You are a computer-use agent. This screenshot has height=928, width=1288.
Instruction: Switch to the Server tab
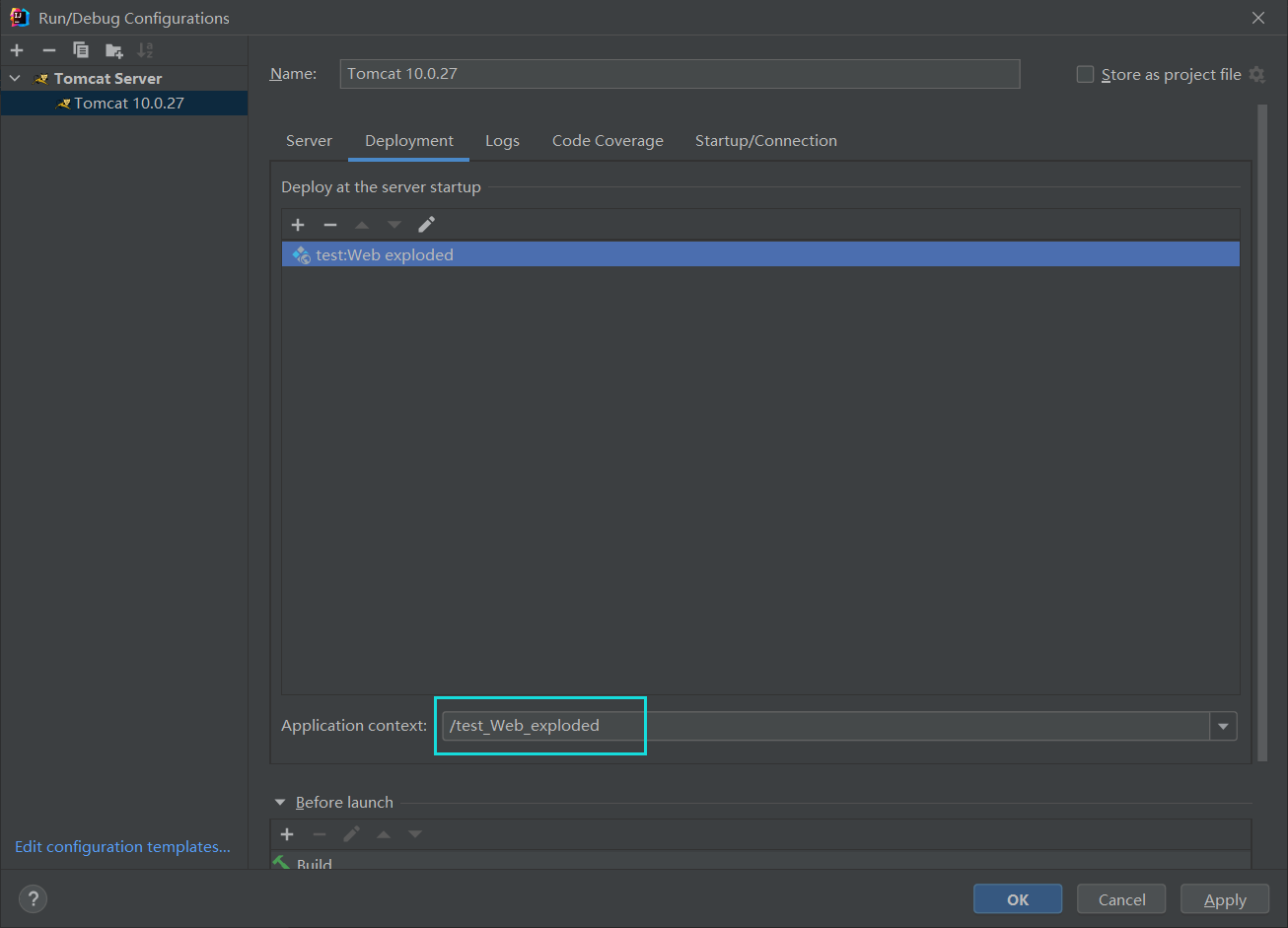coord(309,141)
